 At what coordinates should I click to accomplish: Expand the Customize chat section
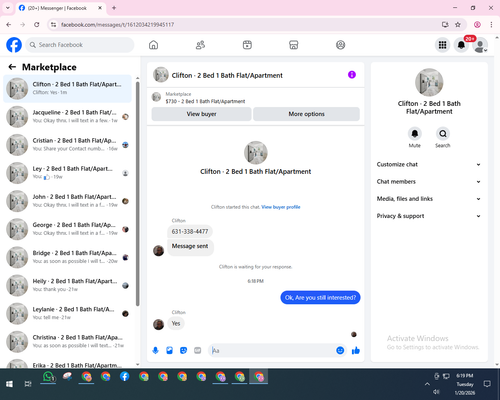pos(429,164)
